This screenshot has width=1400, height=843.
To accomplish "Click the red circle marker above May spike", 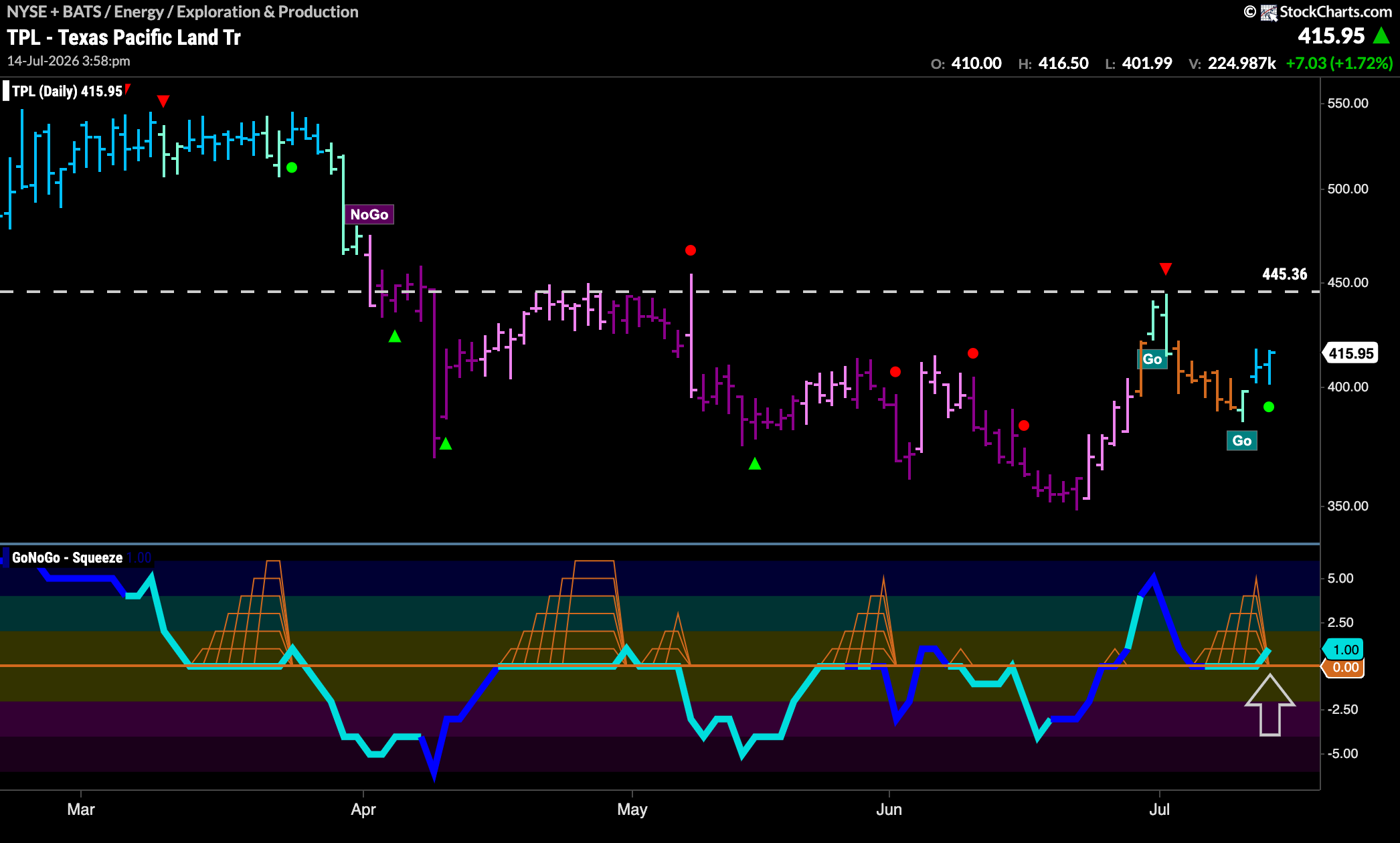I will click(x=691, y=250).
